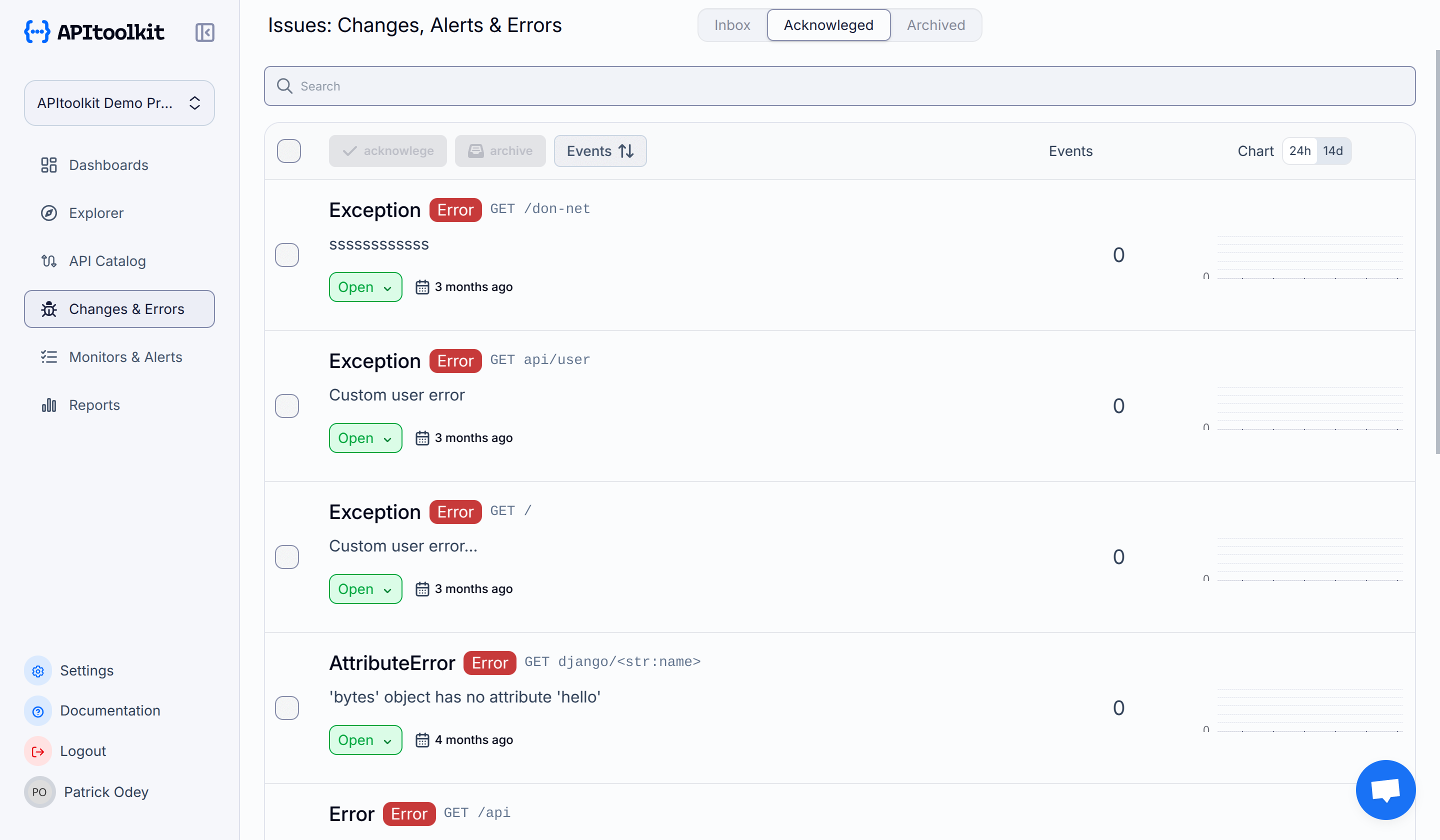Click the acknowlege button
The image size is (1440, 840).
[x=387, y=150]
